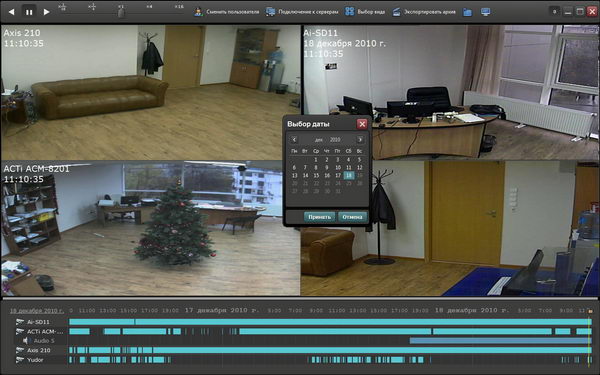Image resolution: width=600 pixels, height=375 pixels.
Task: Go to previous month in calendar
Action: tap(294, 140)
